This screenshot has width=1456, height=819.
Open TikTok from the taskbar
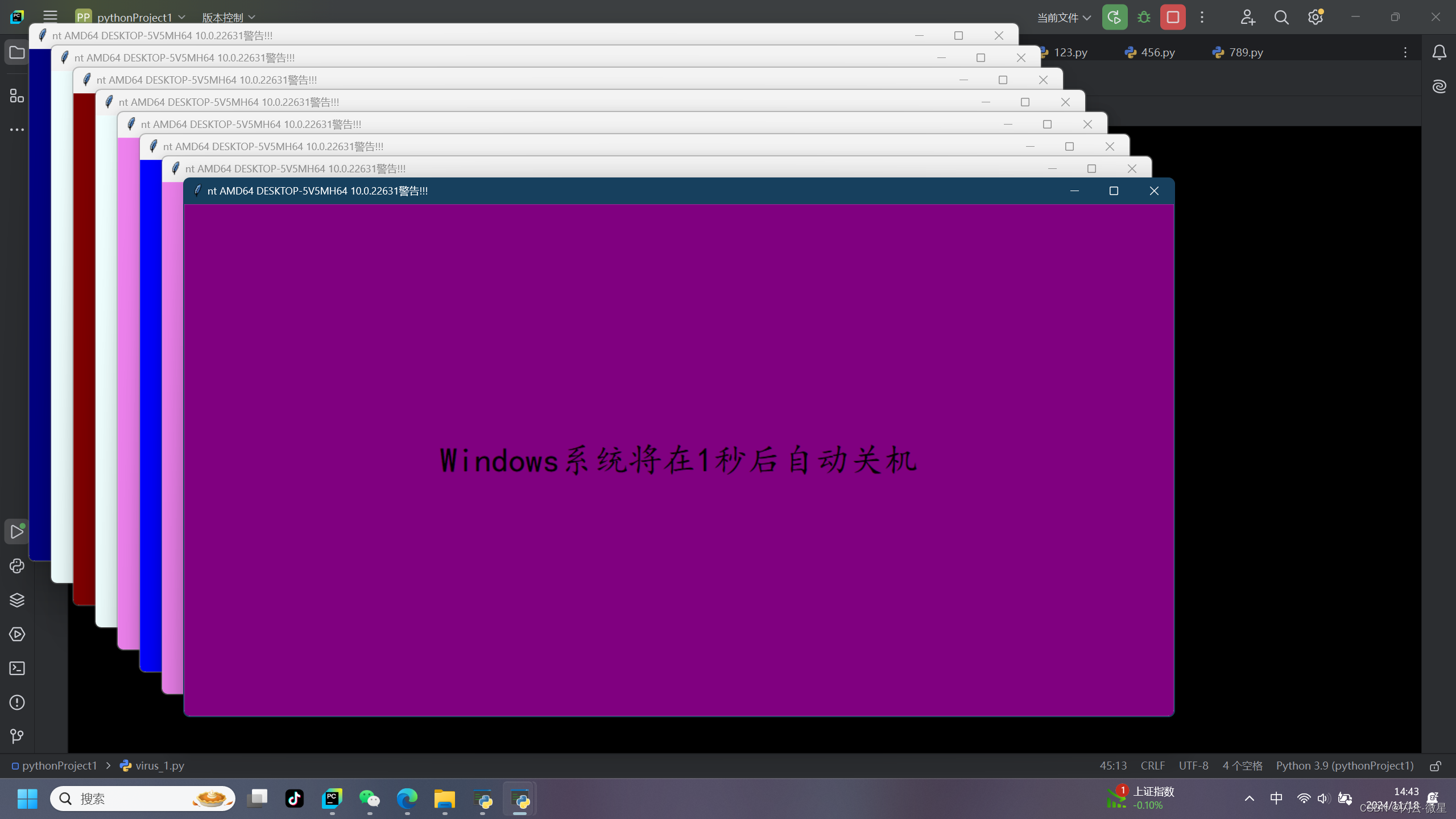294,799
